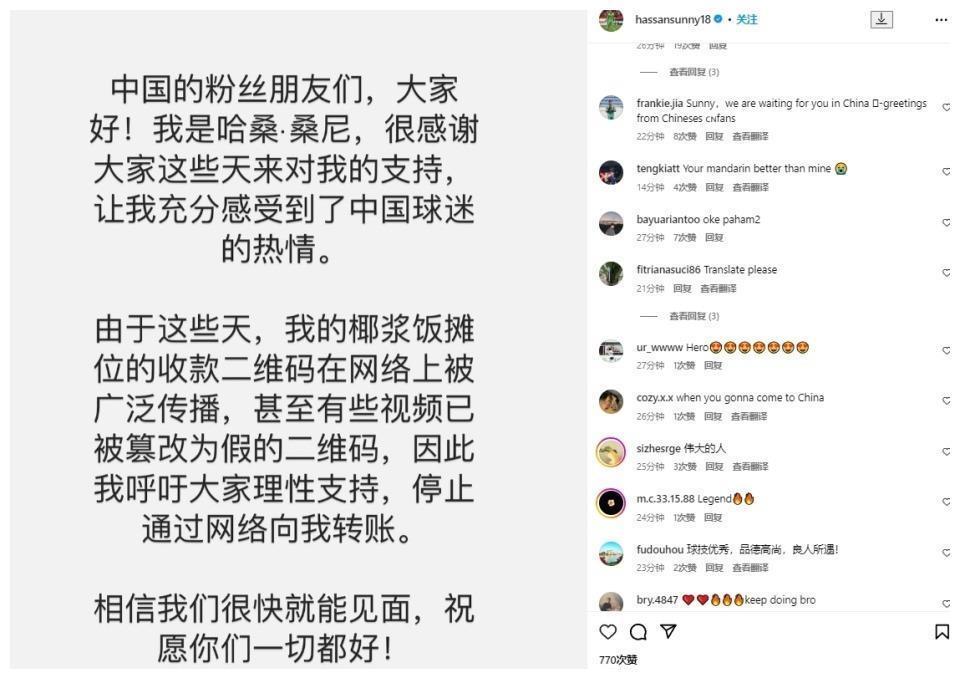Expand replies under fitrianasuci86 comment

(694, 316)
